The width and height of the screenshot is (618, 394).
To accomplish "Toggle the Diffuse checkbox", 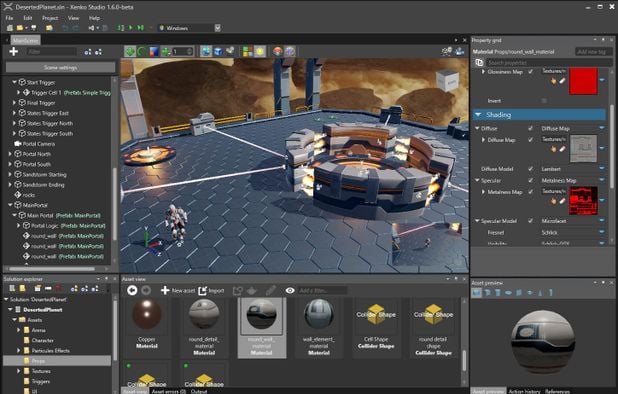I will [531, 128].
